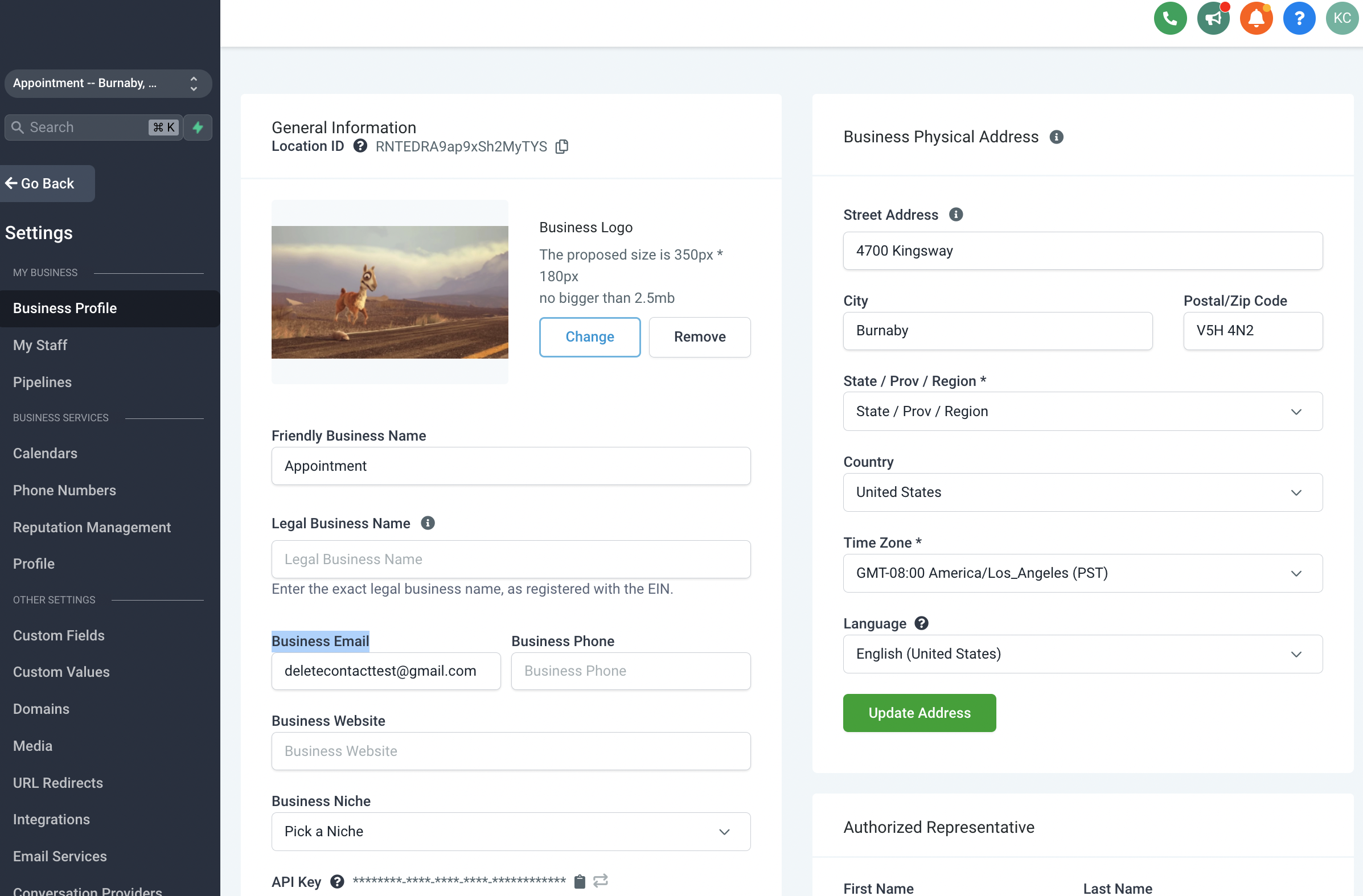Copy the Location ID with copy icon
This screenshot has width=1363, height=896.
coord(562,146)
